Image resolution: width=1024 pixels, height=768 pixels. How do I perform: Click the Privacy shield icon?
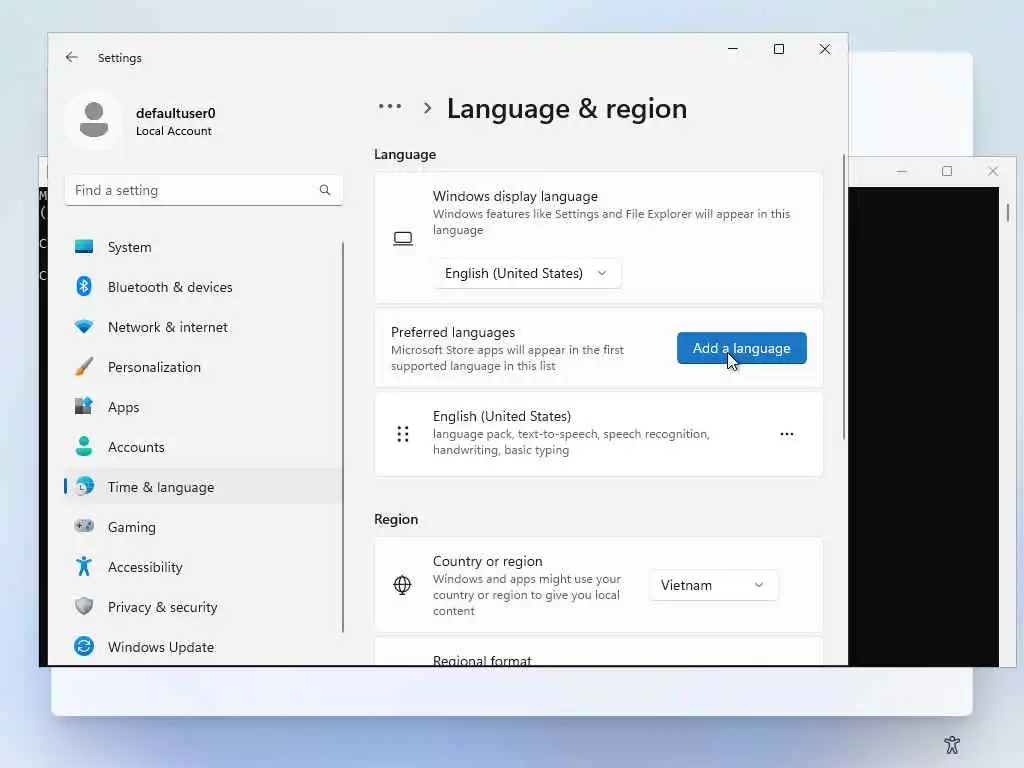point(84,606)
